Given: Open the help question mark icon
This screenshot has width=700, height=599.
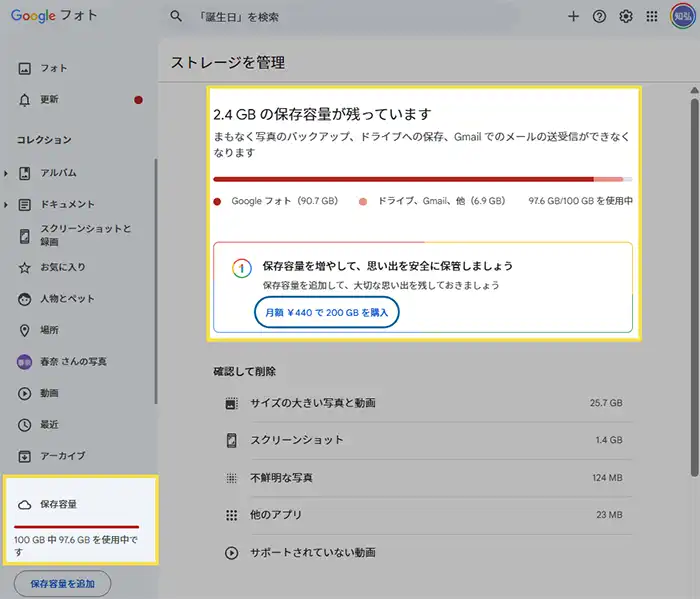Looking at the screenshot, I should pos(599,17).
